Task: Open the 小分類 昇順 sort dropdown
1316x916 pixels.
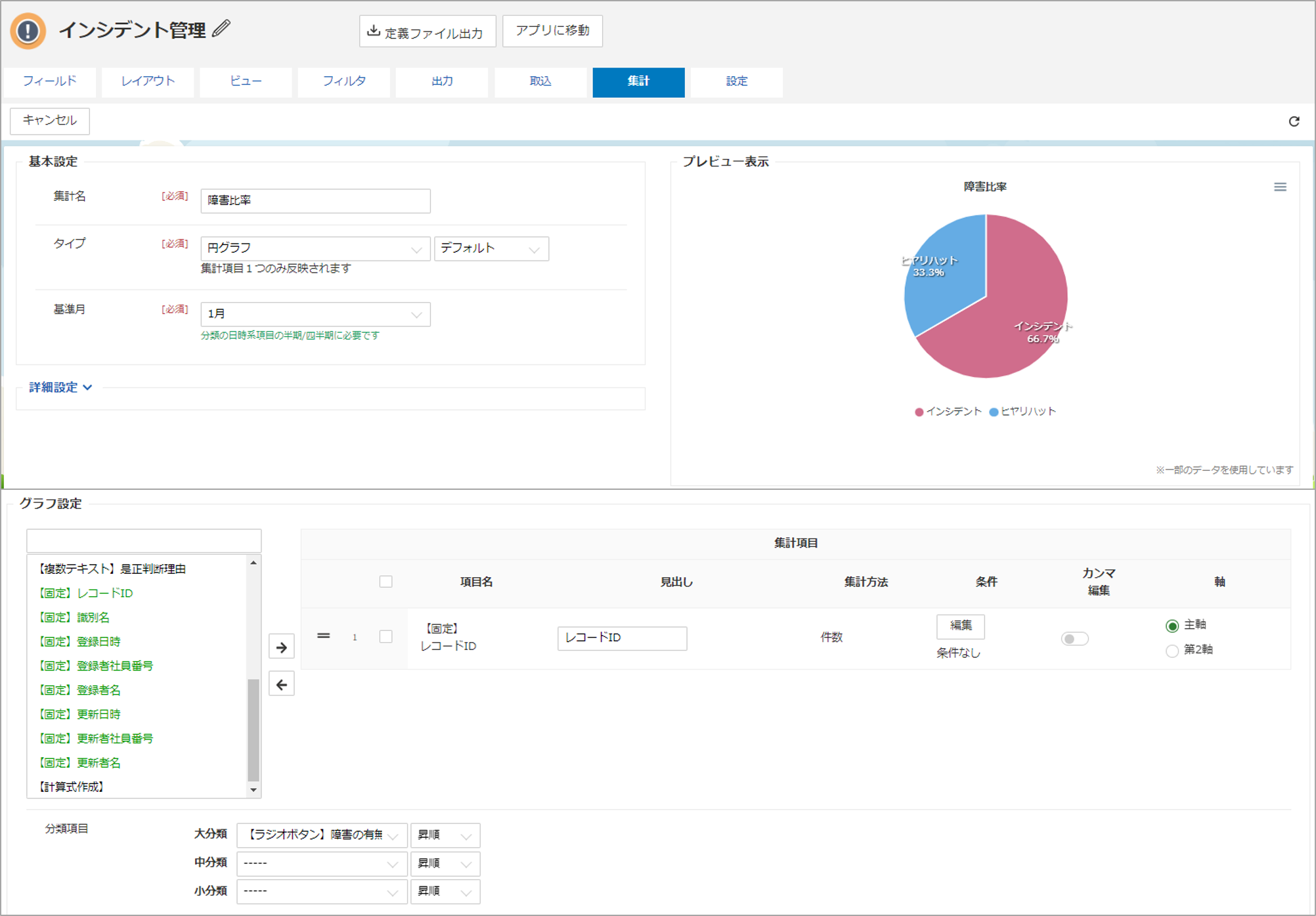Action: 445,892
